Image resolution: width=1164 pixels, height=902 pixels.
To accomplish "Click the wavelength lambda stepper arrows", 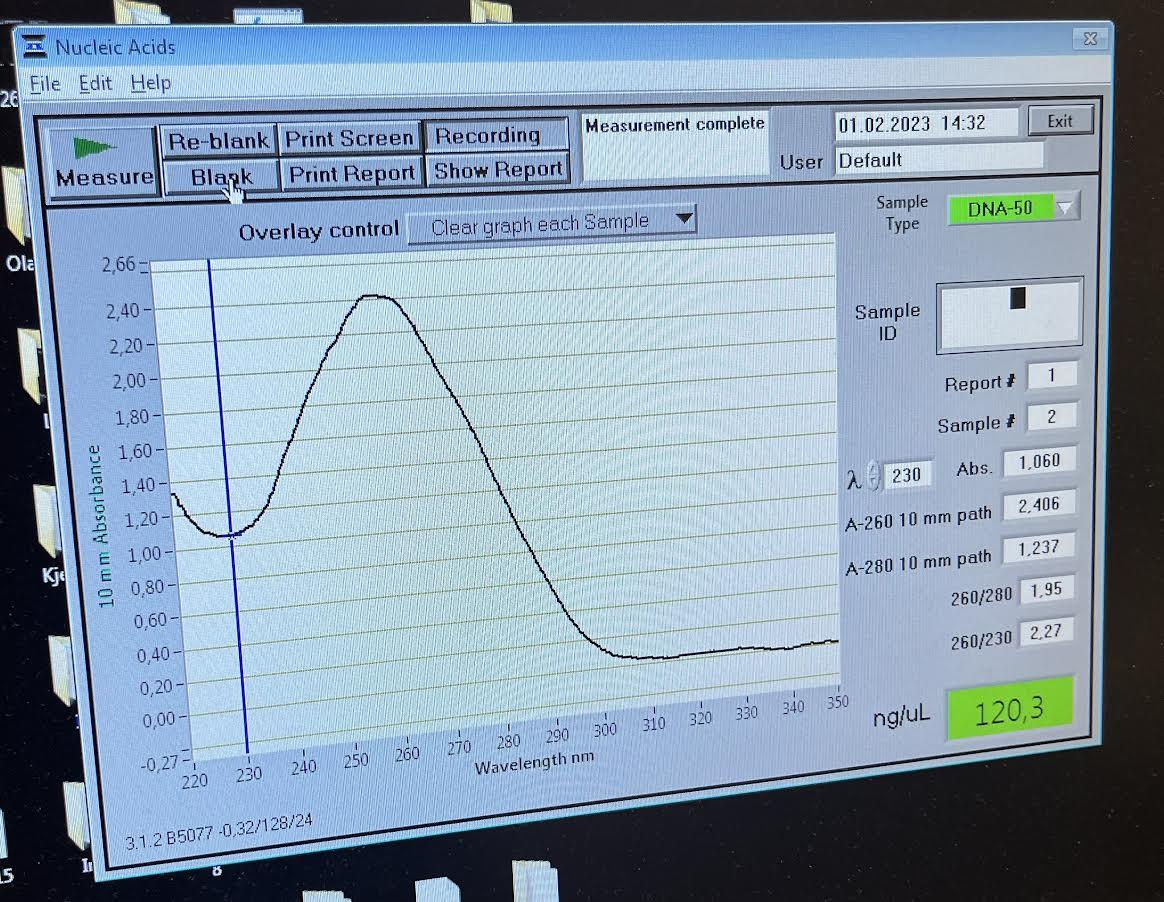I will pos(872,477).
